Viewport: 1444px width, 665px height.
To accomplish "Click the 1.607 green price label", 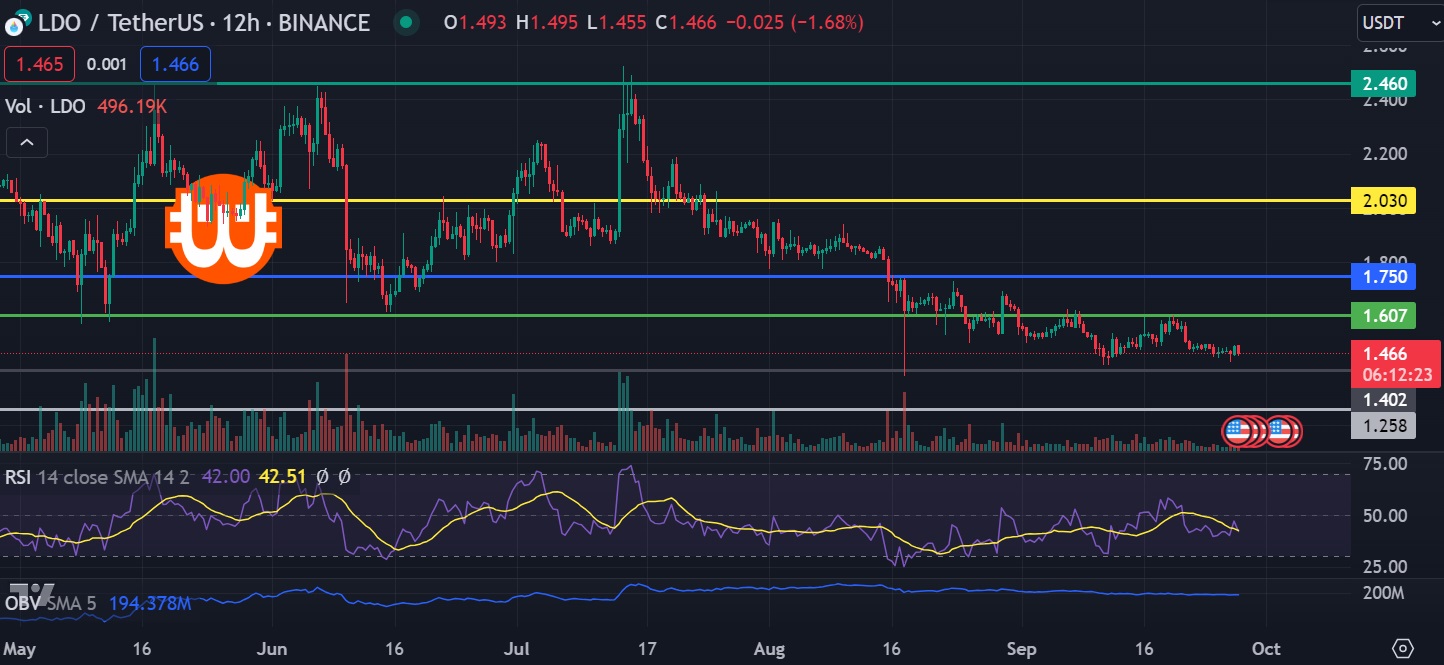I will point(1383,316).
